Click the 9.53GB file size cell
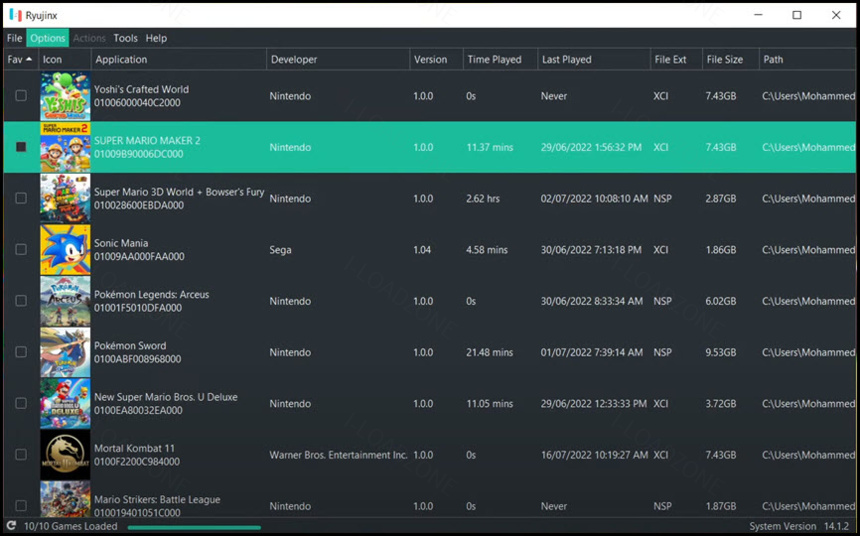This screenshot has height=536, width=860. pyautogui.click(x=721, y=352)
